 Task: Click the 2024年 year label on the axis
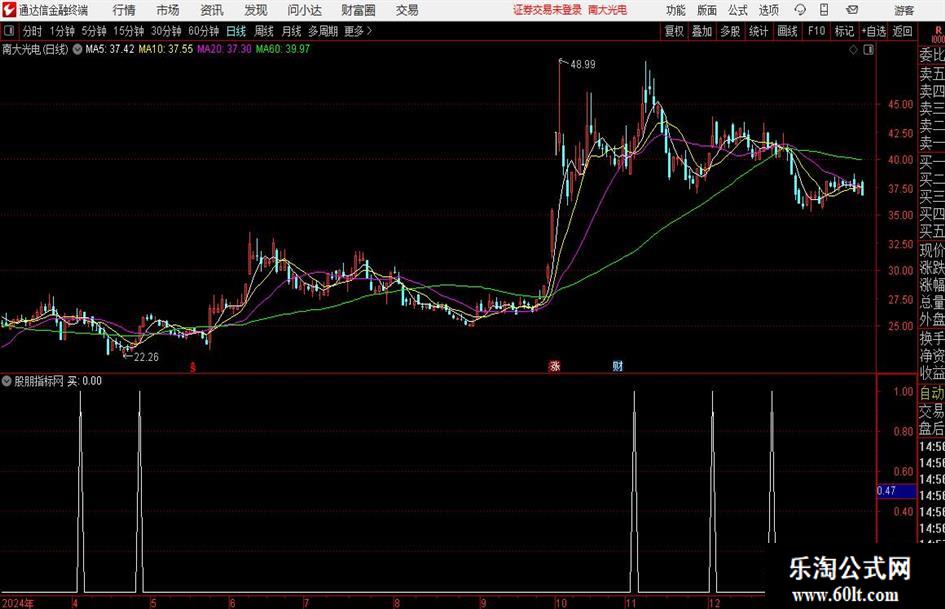coord(18,603)
